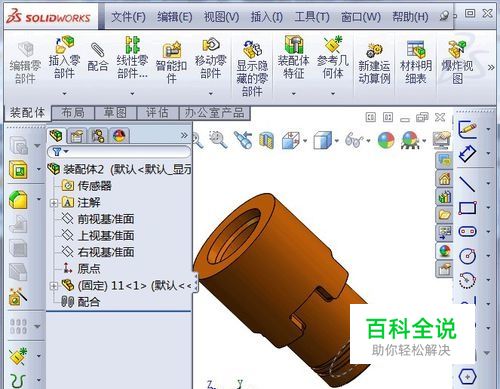
Task: Click the hide/show items glasses icon
Action: click(x=354, y=140)
